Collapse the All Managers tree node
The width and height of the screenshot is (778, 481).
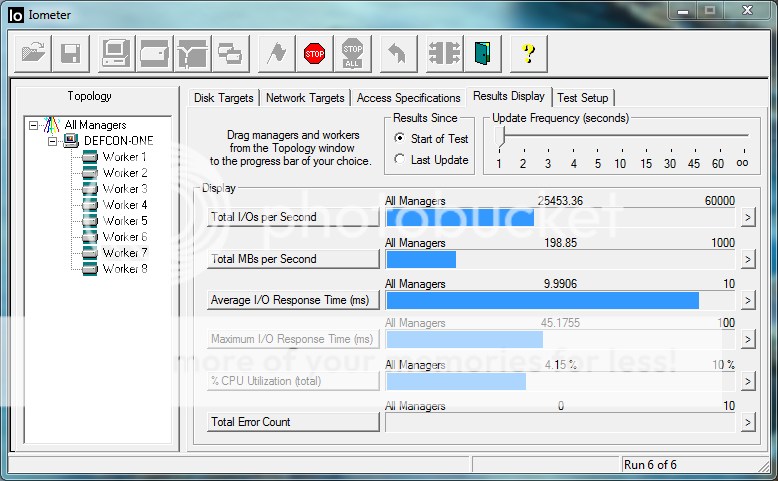click(34, 125)
